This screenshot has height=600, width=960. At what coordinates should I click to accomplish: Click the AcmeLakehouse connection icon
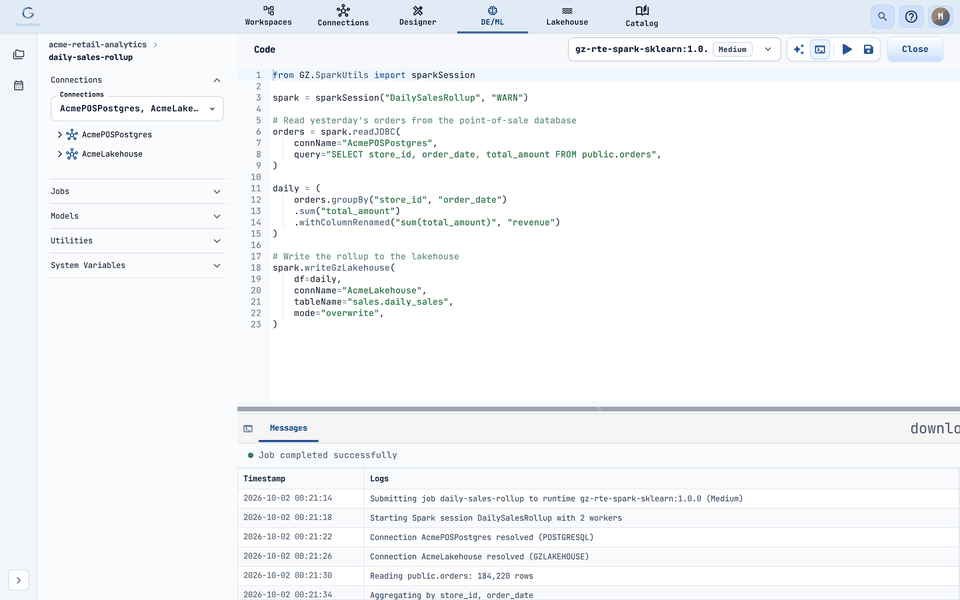72,154
